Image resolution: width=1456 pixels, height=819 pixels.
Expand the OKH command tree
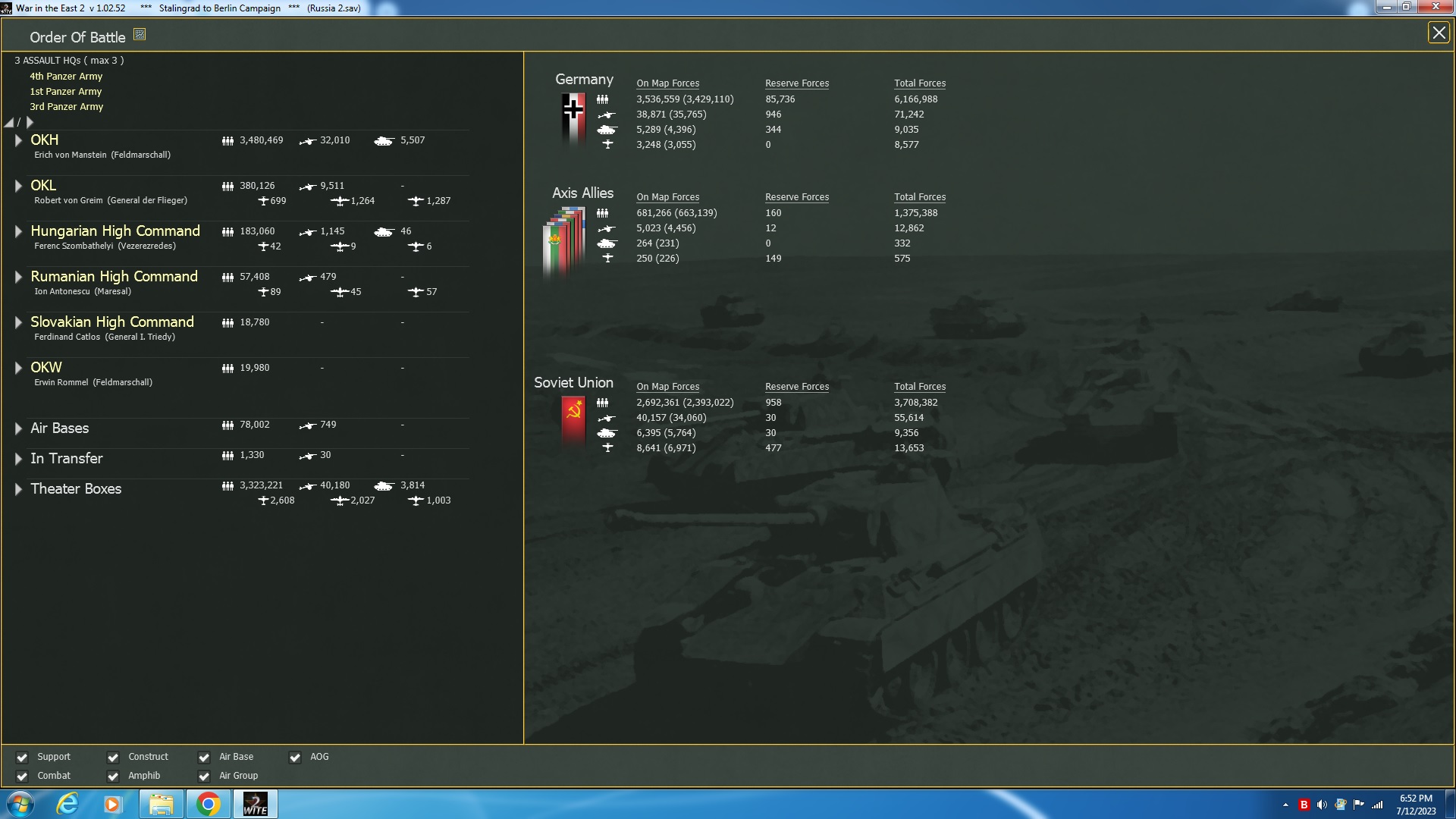[x=18, y=140]
